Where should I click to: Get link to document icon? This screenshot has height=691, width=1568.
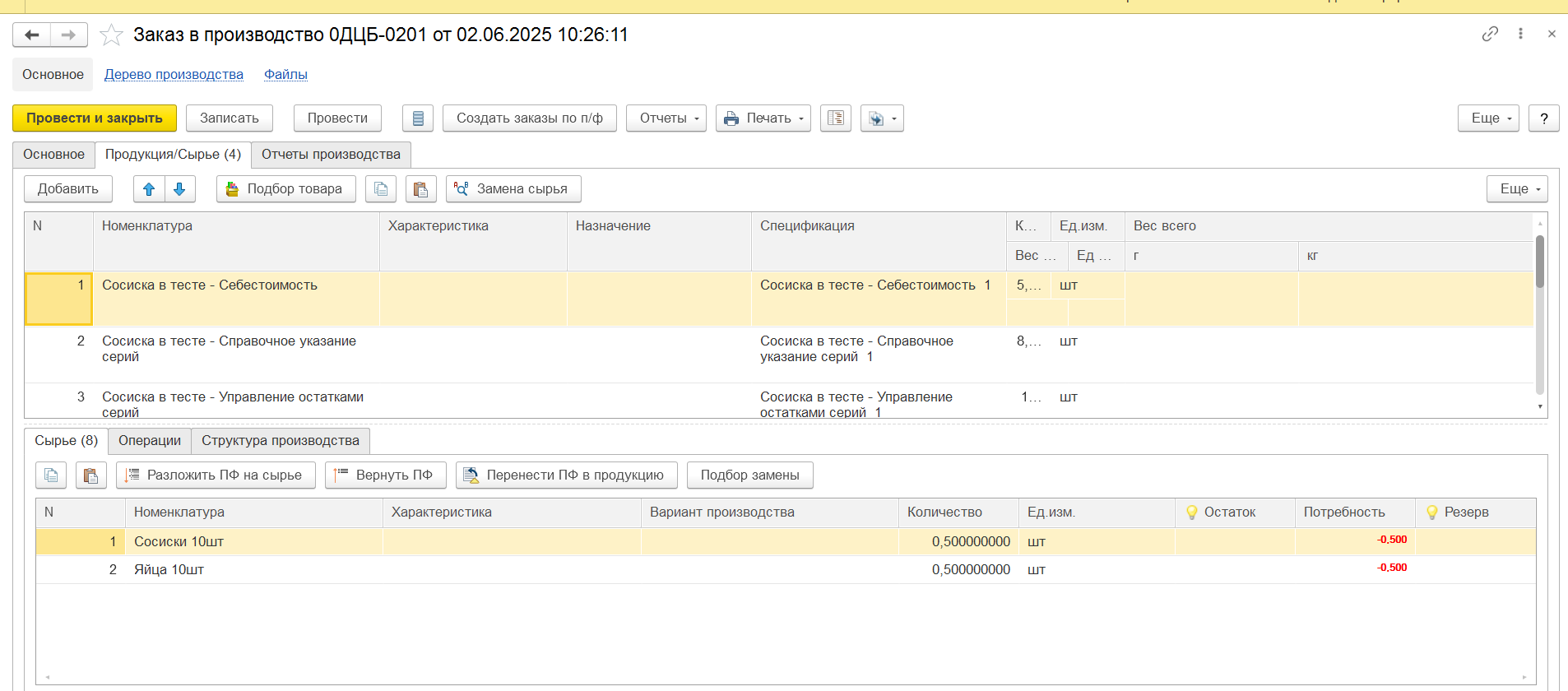pos(1490,34)
